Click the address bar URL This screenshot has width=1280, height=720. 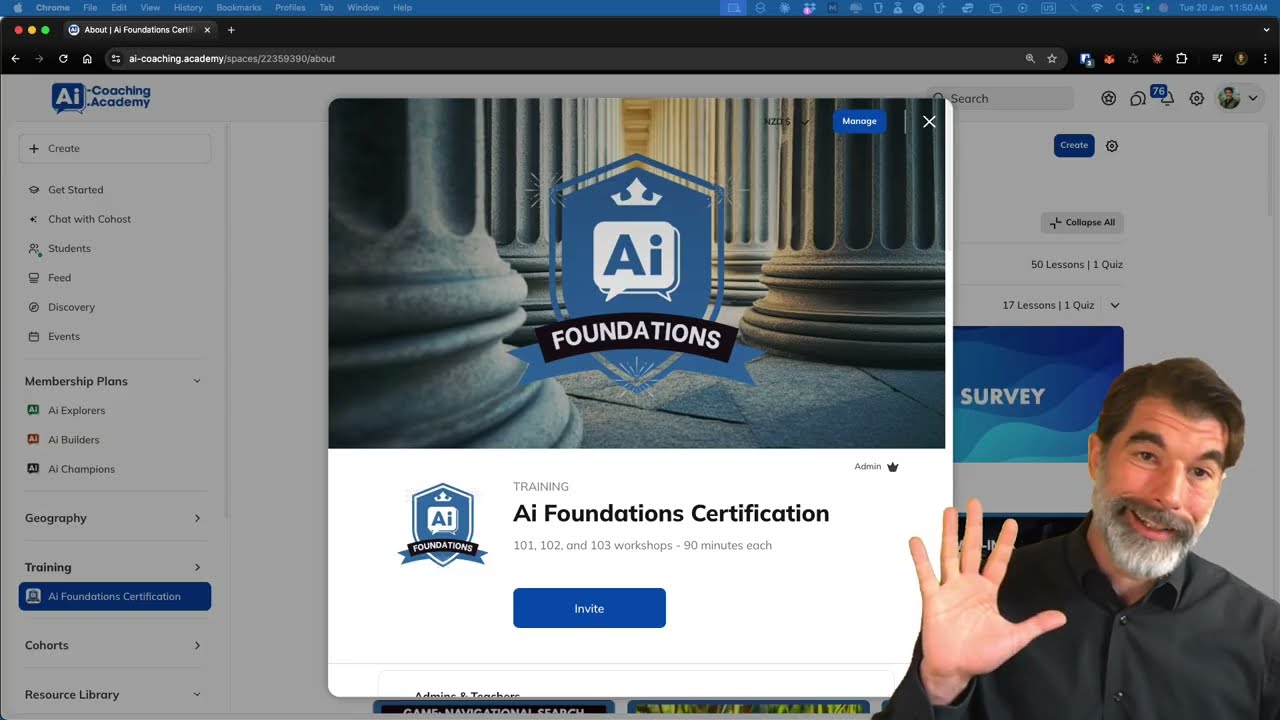click(232, 59)
